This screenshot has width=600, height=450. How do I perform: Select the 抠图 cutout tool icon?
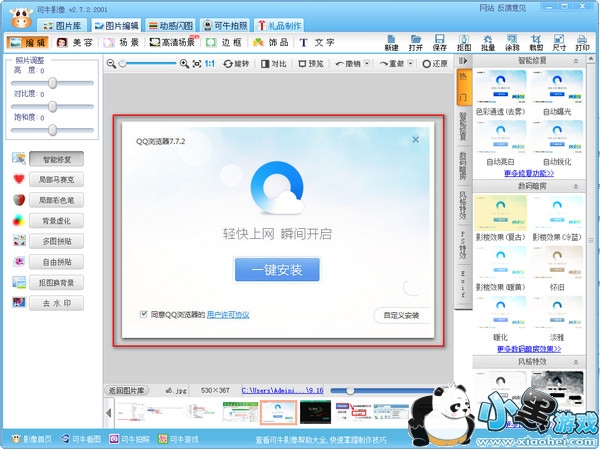464,43
